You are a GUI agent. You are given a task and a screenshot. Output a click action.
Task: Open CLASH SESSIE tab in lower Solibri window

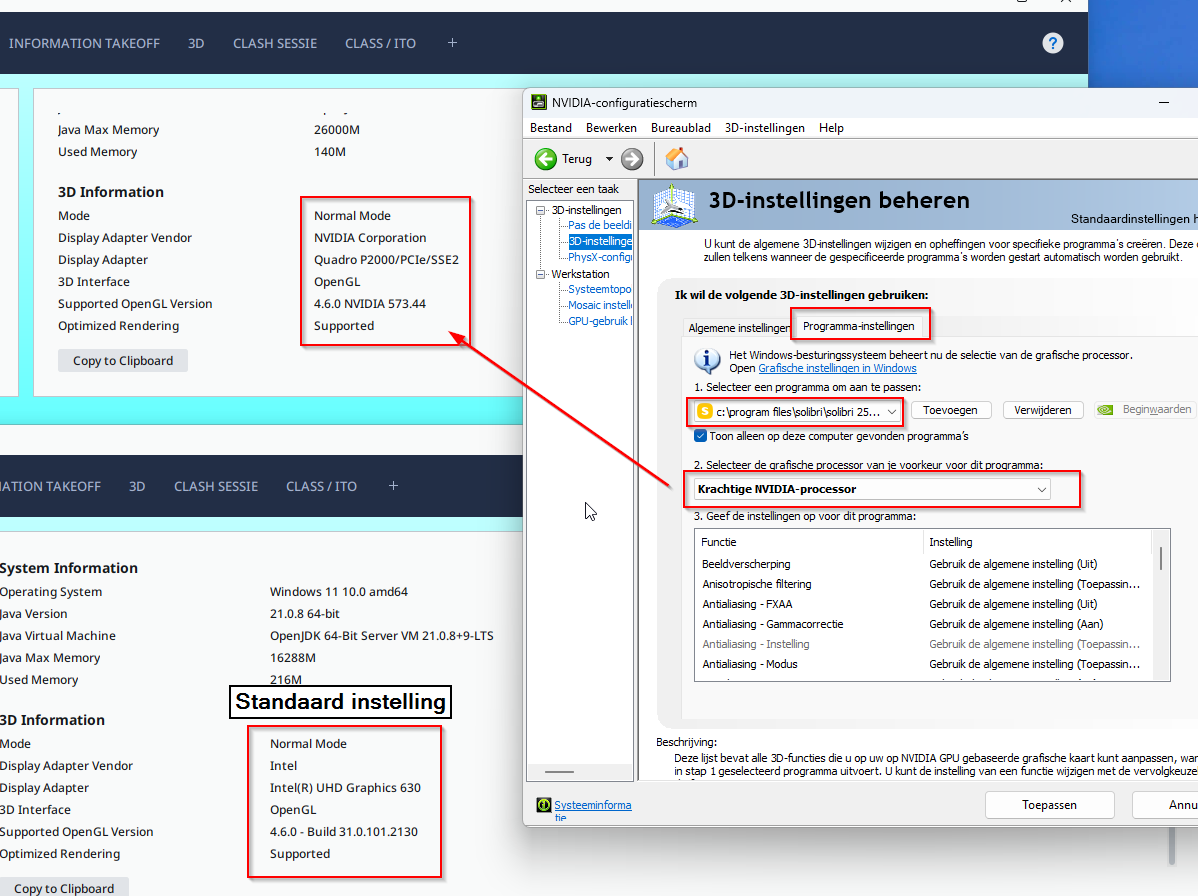216,487
